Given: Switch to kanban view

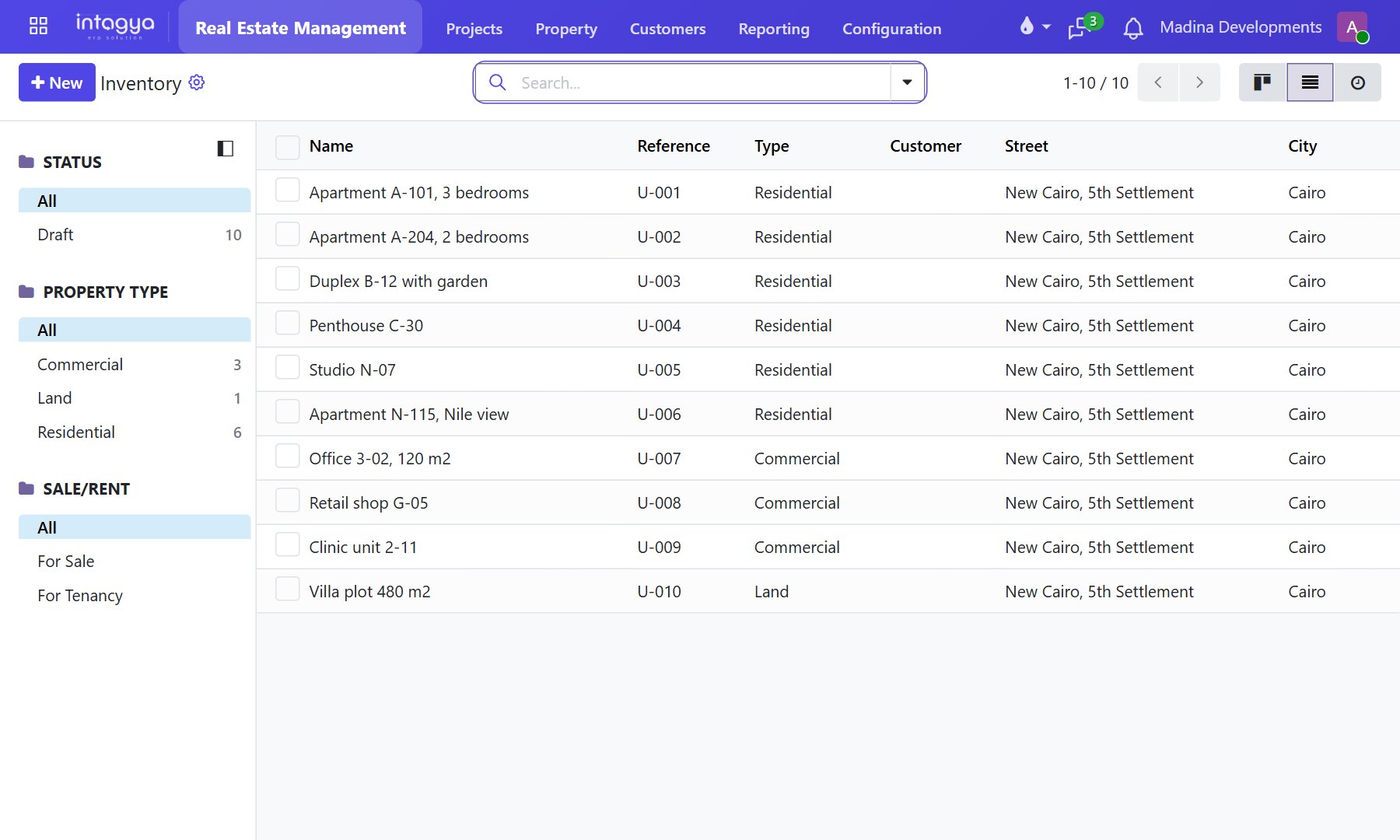Looking at the screenshot, I should click(1262, 82).
